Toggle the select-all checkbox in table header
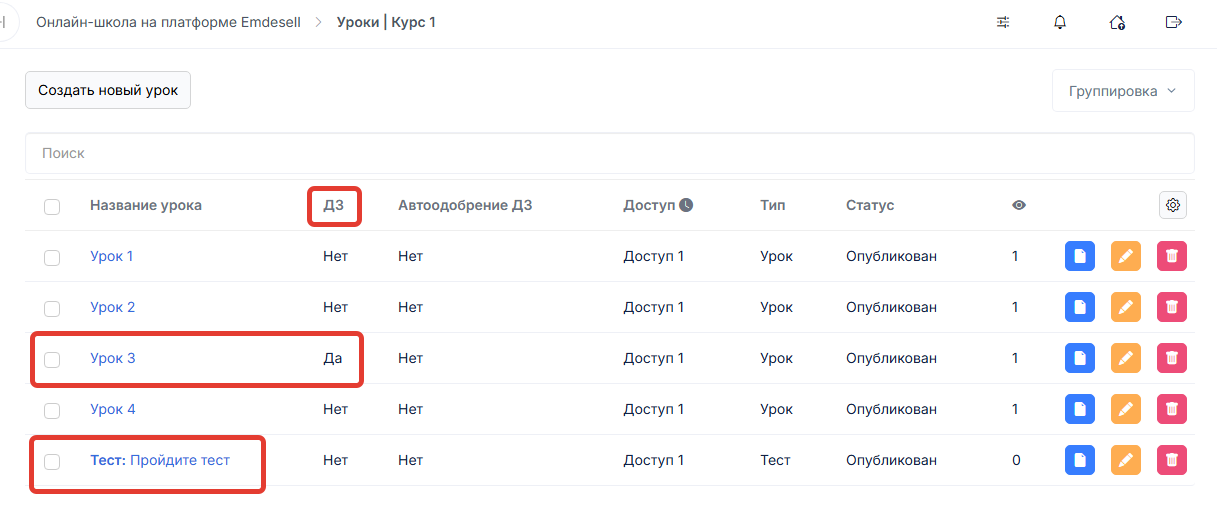1217x506 pixels. (52, 207)
